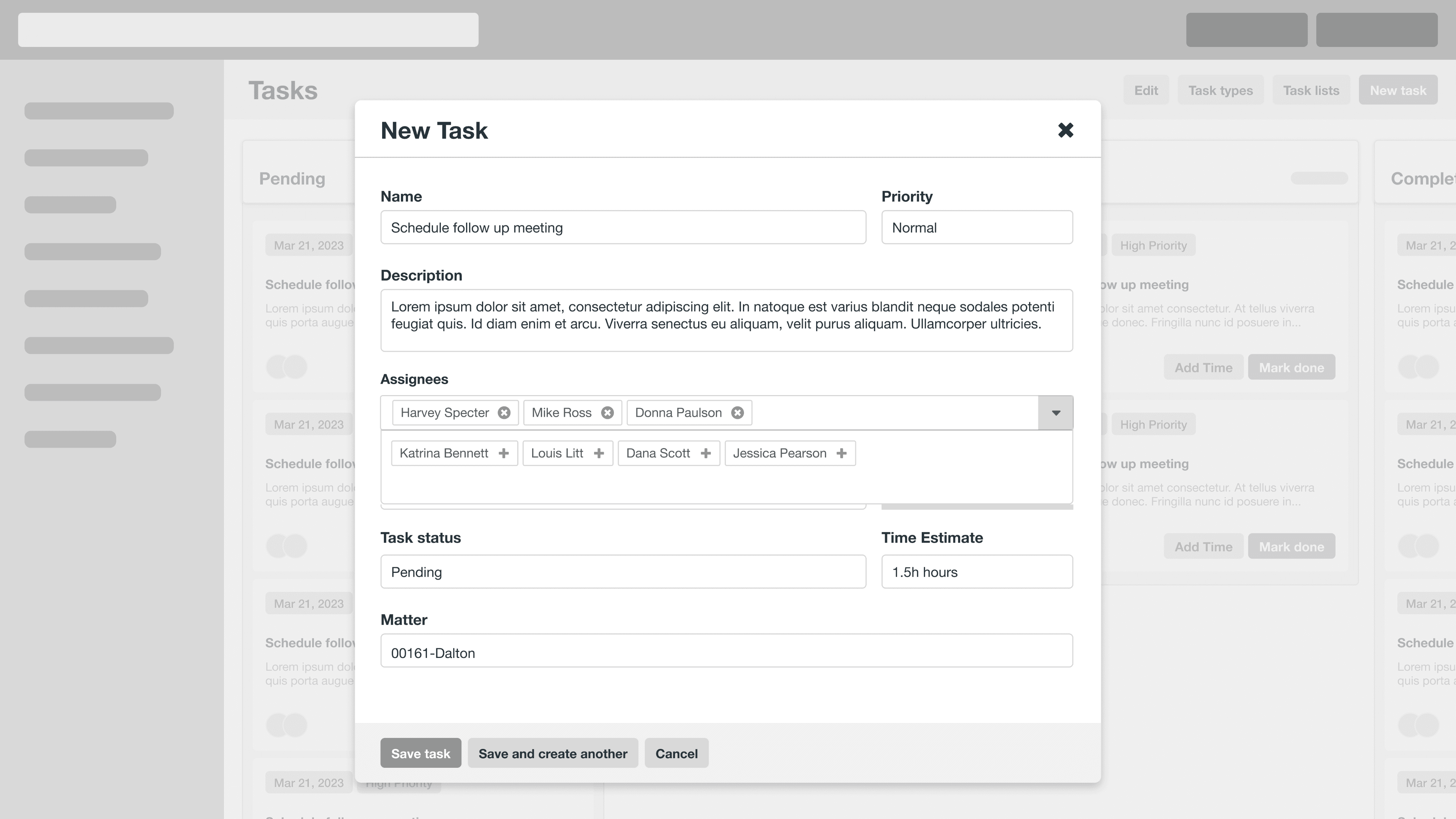Viewport: 1456px width, 819px height.
Task: Click Save and create another
Action: coord(552,754)
